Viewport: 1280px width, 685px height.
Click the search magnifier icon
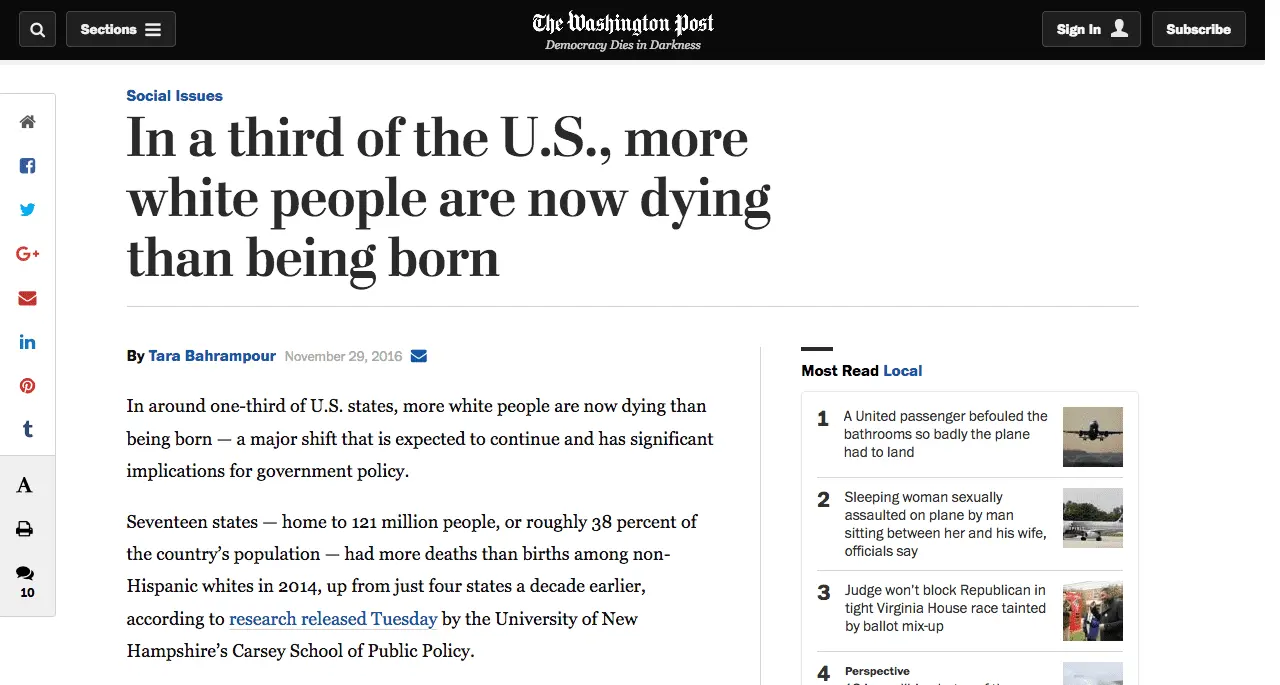click(37, 30)
